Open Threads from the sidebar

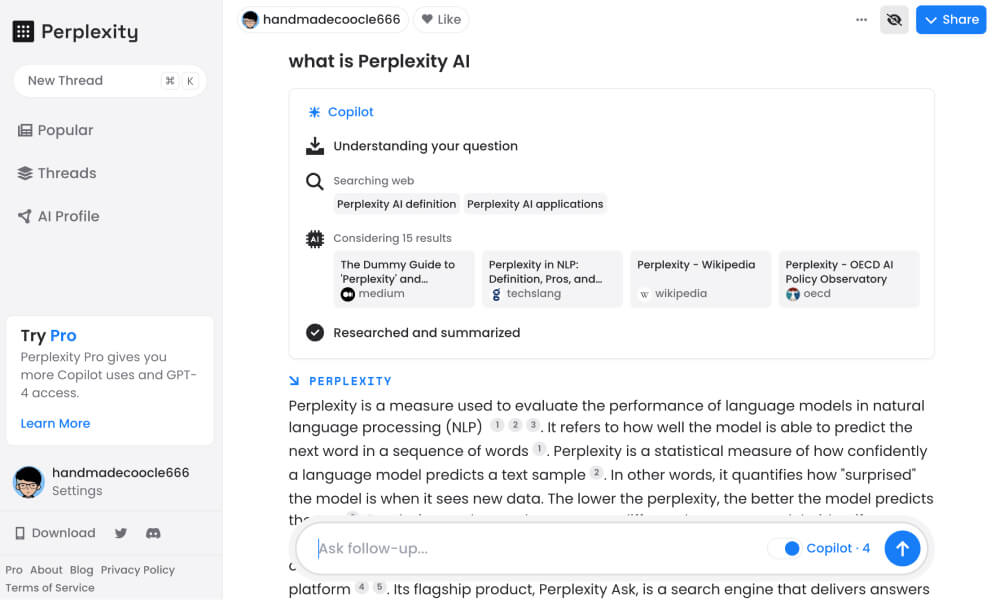click(x=57, y=172)
